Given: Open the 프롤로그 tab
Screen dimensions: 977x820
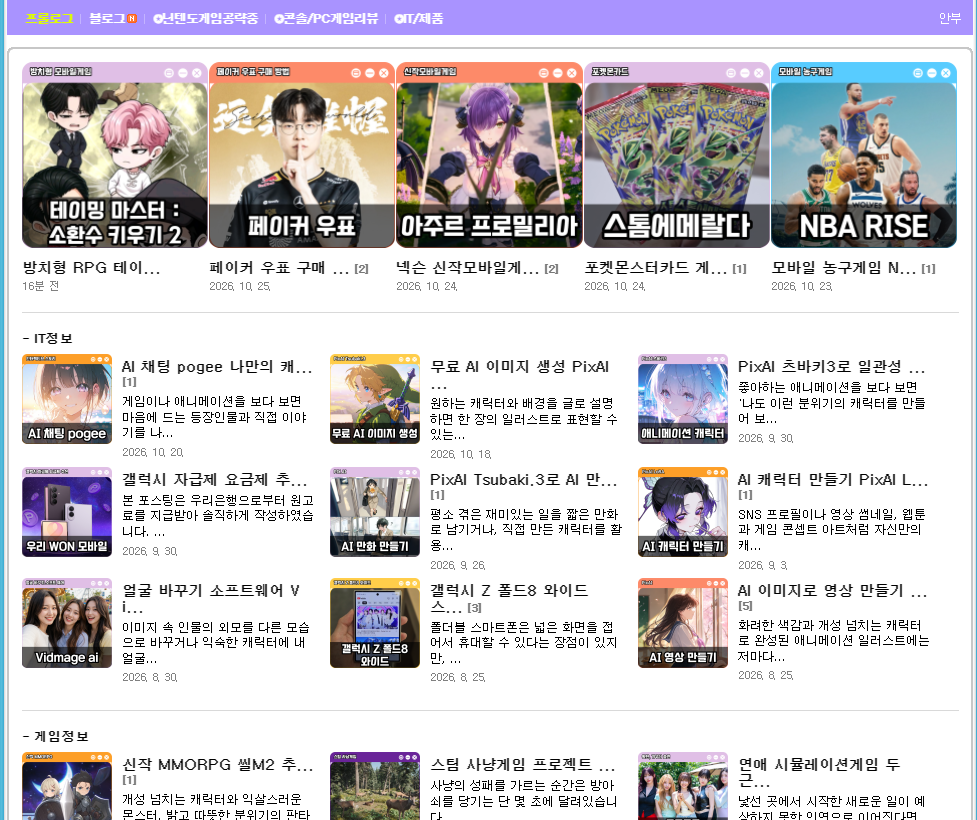Looking at the screenshot, I should click(x=49, y=18).
